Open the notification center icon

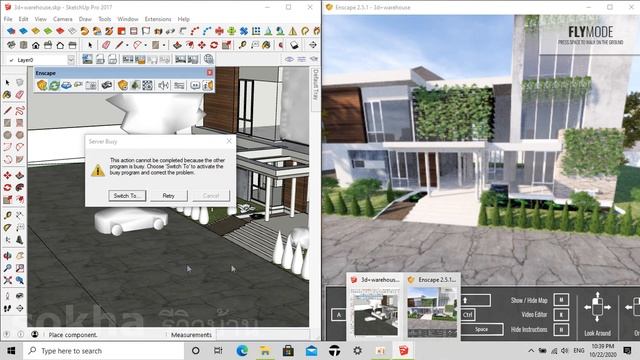(x=628, y=351)
